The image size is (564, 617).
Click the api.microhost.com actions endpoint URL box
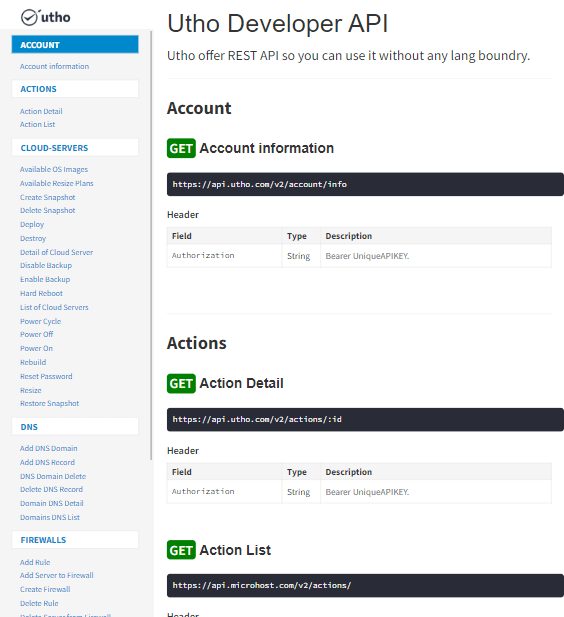tap(365, 586)
